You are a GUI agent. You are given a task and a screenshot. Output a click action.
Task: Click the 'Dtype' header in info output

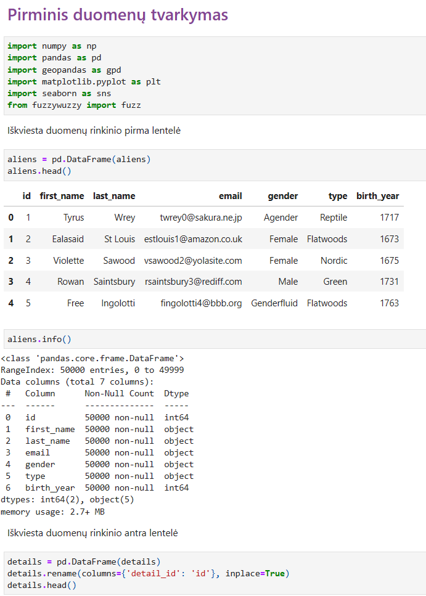[176, 394]
